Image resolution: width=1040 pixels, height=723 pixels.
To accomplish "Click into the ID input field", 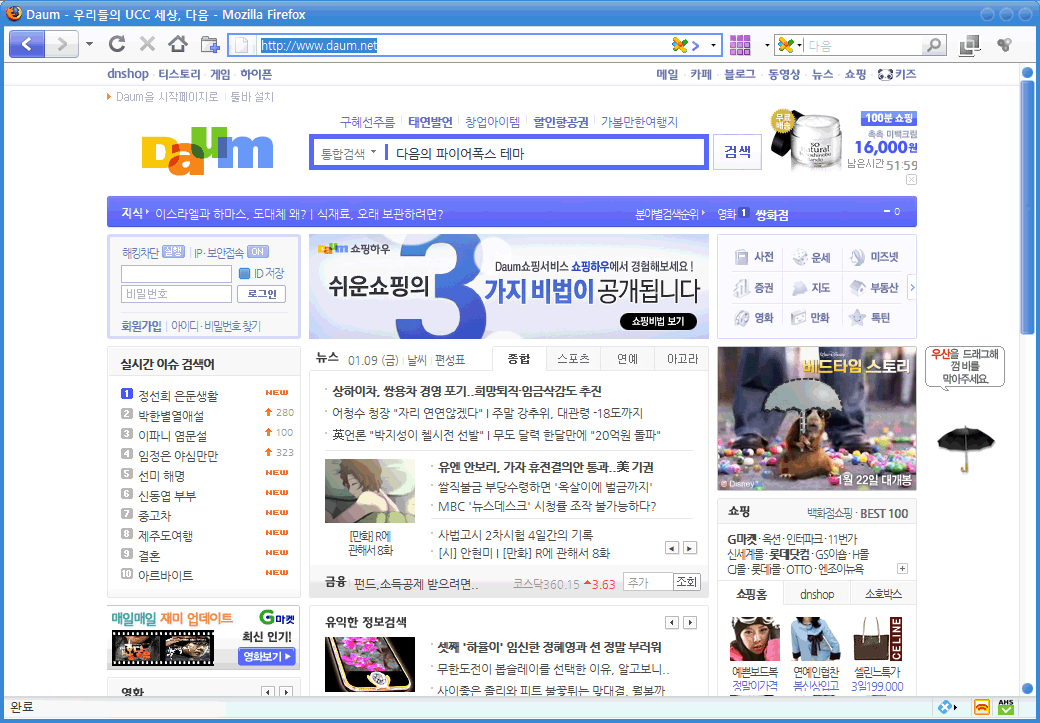I will click(x=176, y=273).
